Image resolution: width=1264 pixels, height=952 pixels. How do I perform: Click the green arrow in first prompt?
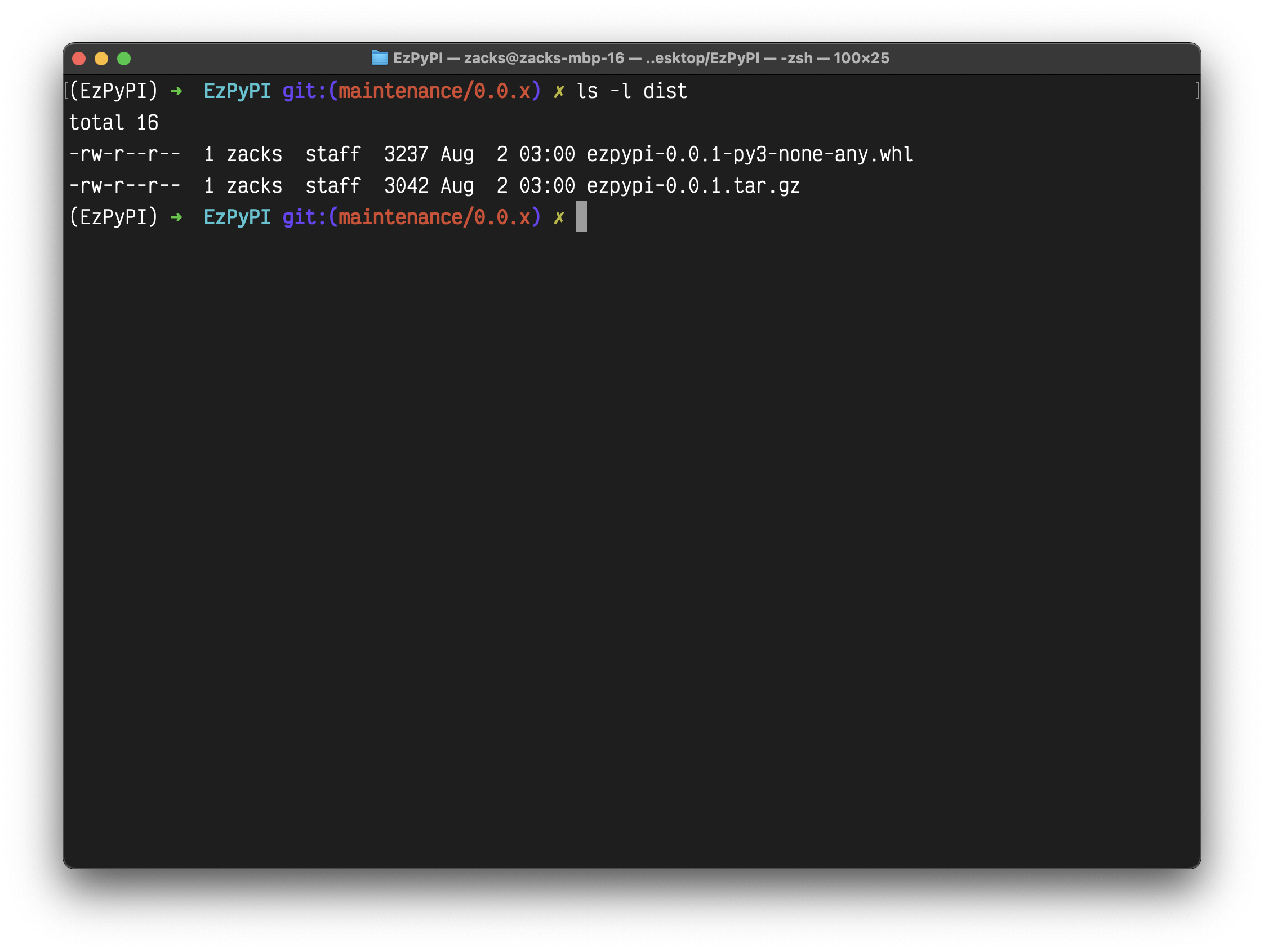point(176,91)
